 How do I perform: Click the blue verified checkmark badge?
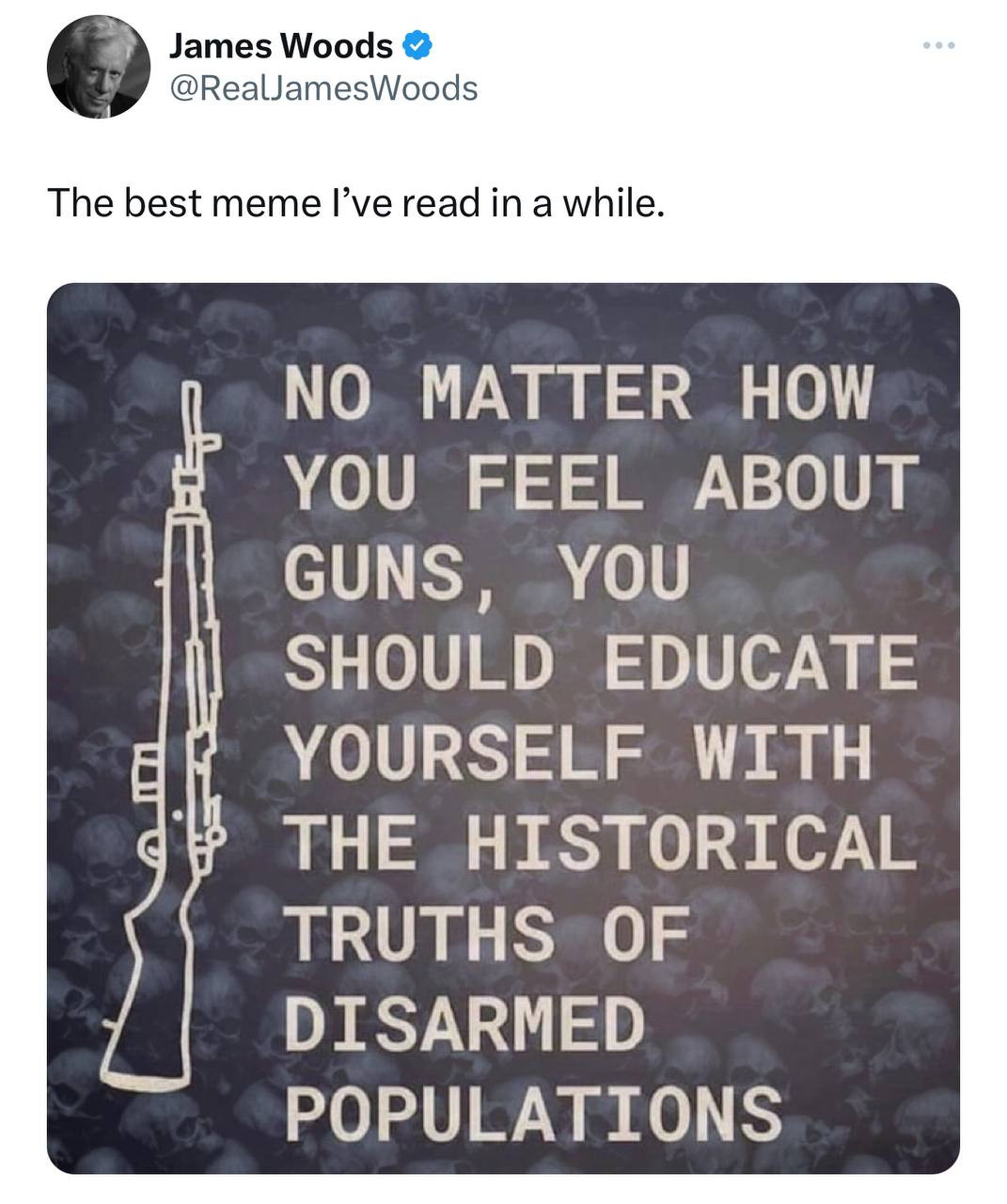point(417,43)
